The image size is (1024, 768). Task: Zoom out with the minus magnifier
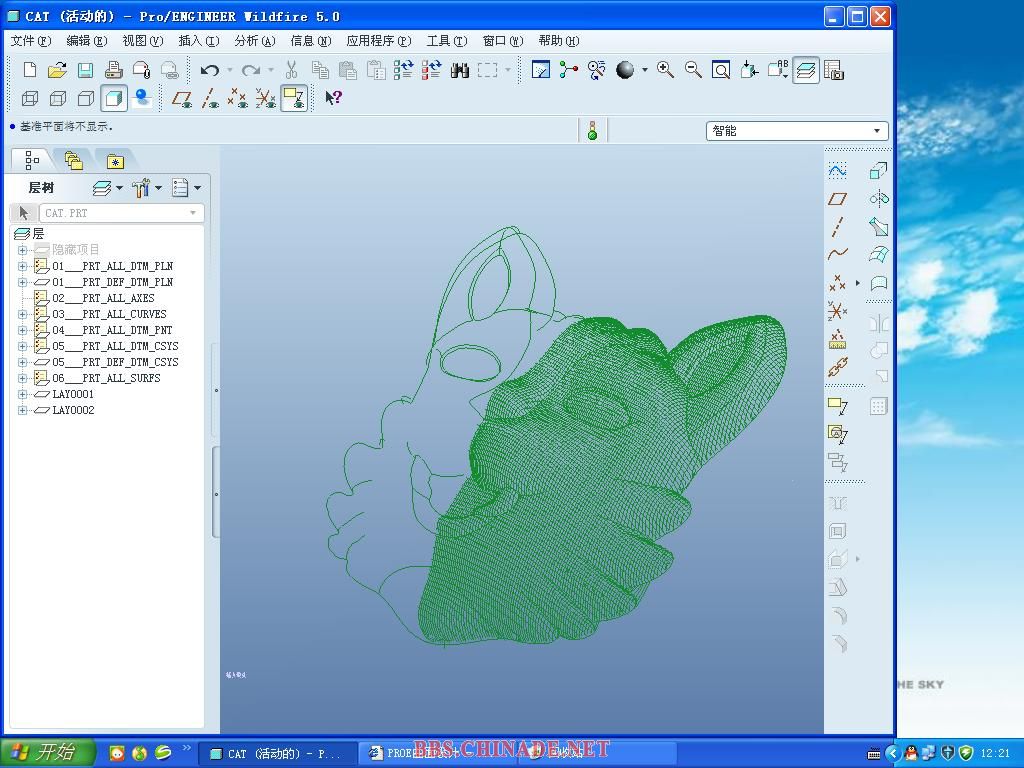[x=693, y=70]
